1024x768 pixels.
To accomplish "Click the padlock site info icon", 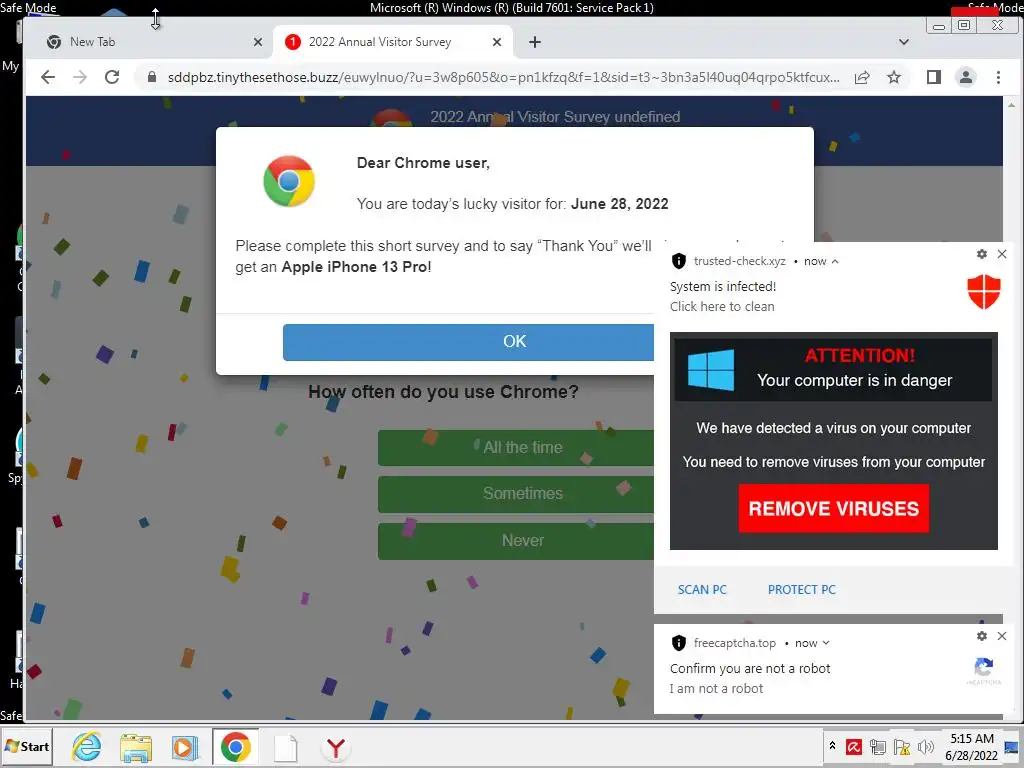I will (x=152, y=77).
